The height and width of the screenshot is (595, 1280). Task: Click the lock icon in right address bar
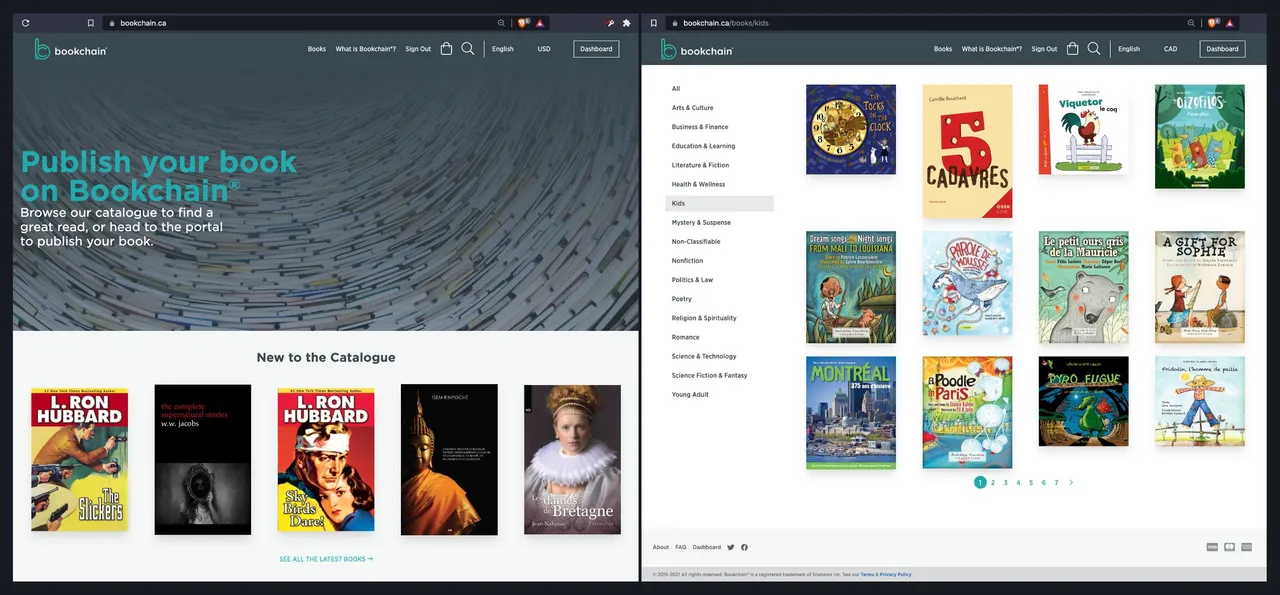[675, 22]
